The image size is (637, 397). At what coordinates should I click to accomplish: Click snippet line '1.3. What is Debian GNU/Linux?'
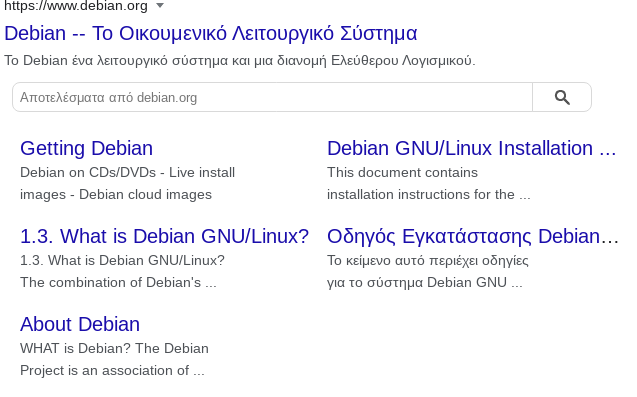point(122,260)
